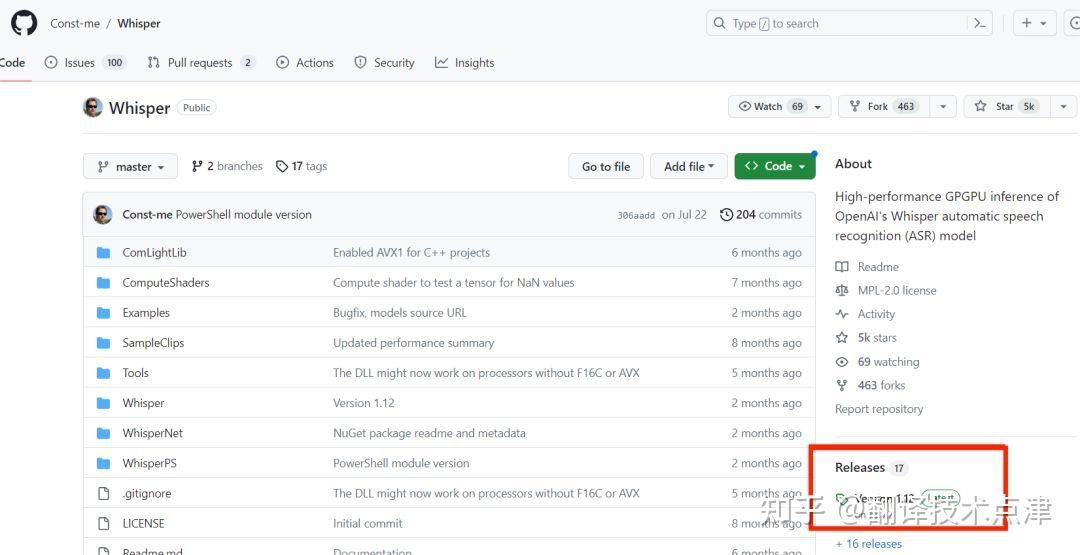The image size is (1080, 555).
Task: Open the create new plus dropdown
Action: click(1034, 23)
